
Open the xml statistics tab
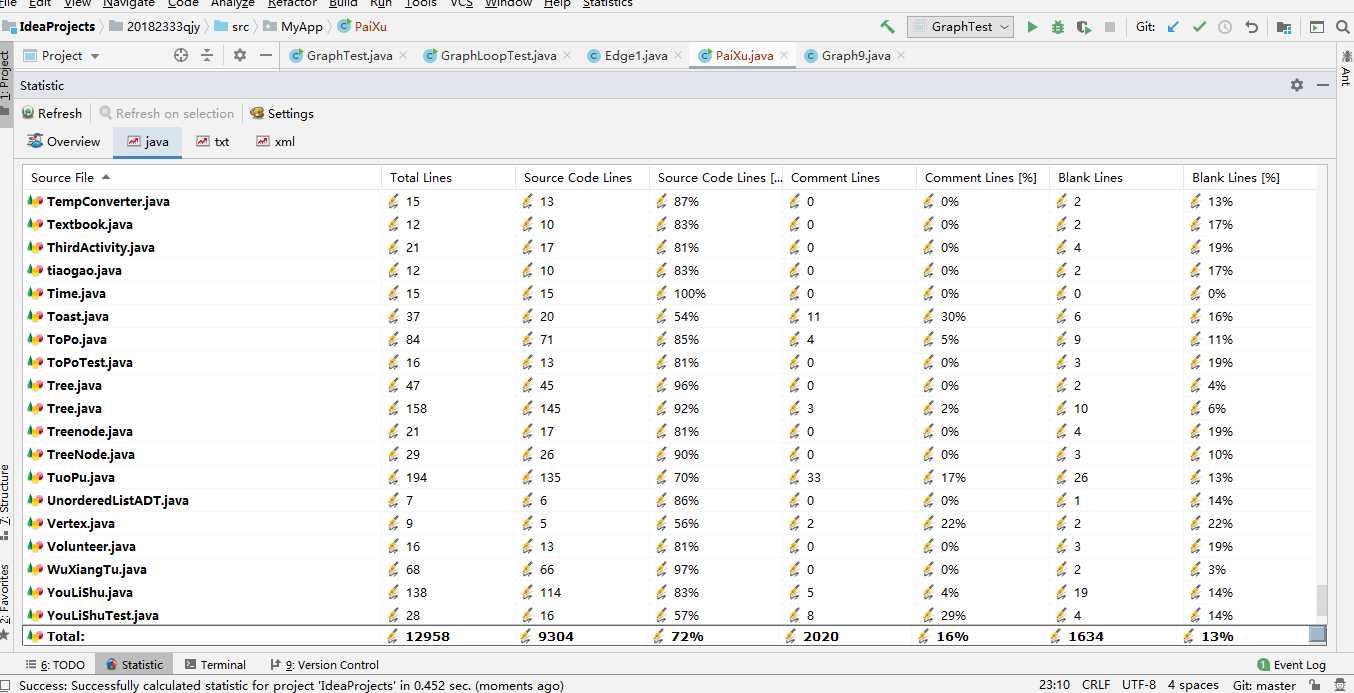pos(276,141)
